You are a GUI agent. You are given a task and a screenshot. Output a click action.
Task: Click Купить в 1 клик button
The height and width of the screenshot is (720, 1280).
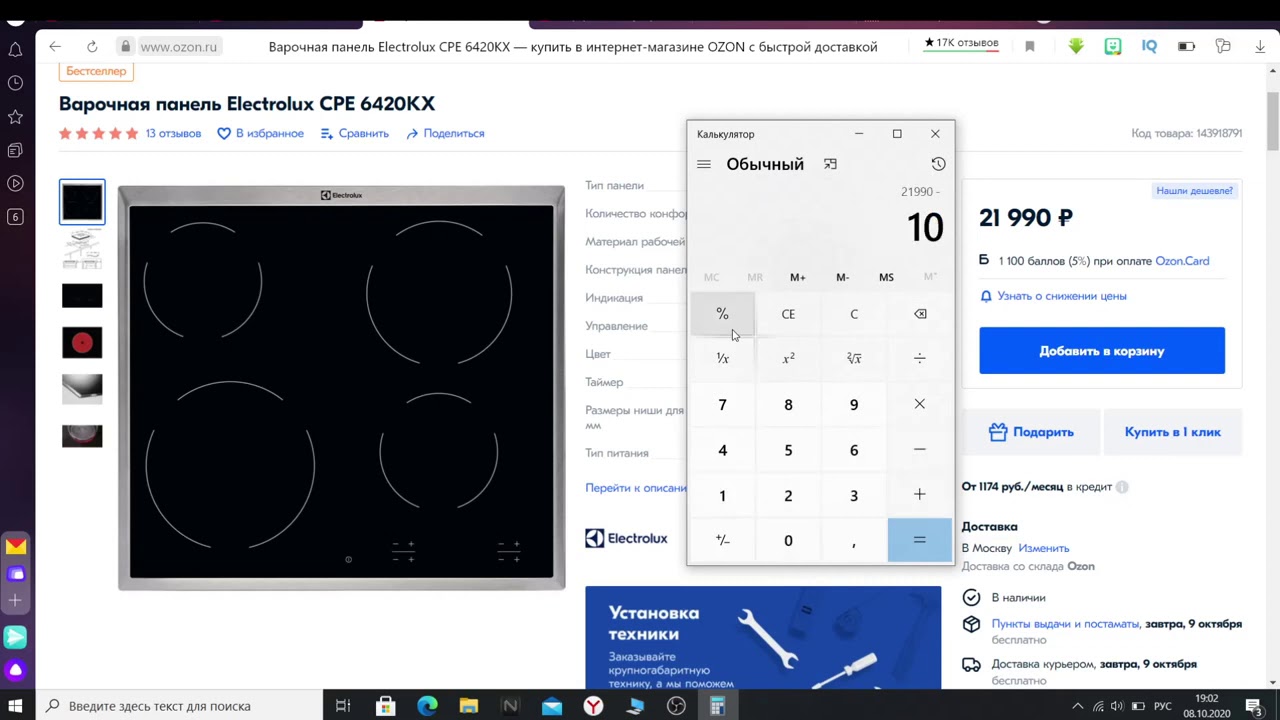click(x=1172, y=432)
